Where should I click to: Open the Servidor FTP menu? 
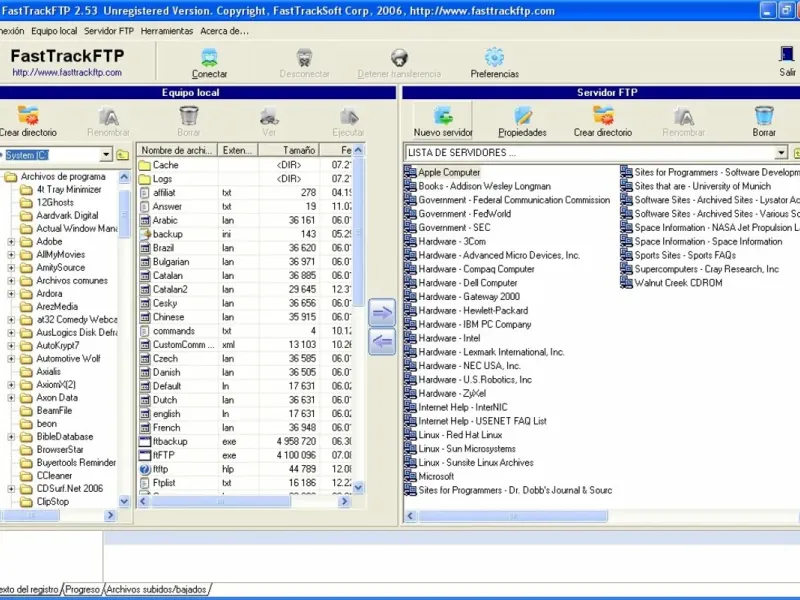coord(109,31)
